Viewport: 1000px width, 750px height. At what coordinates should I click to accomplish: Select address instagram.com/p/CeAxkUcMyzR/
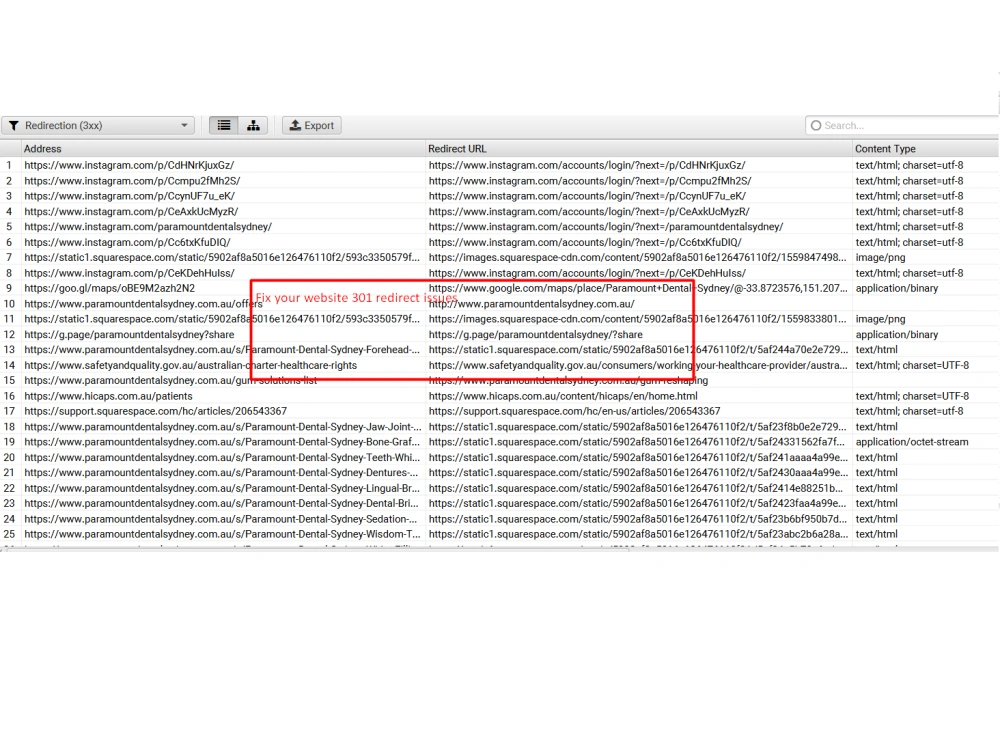(131, 212)
